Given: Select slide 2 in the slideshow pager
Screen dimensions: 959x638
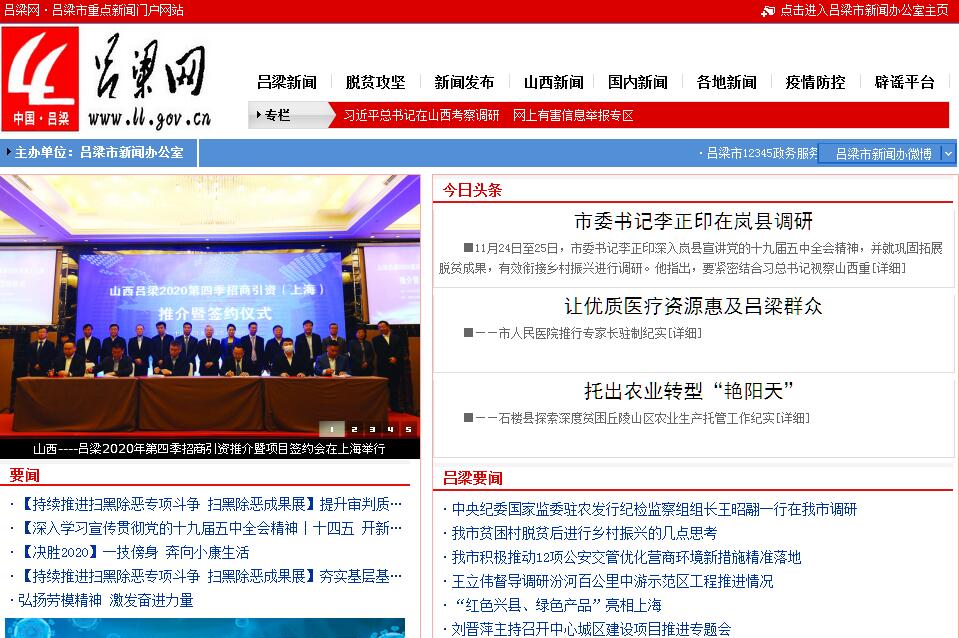Looking at the screenshot, I should [x=354, y=429].
